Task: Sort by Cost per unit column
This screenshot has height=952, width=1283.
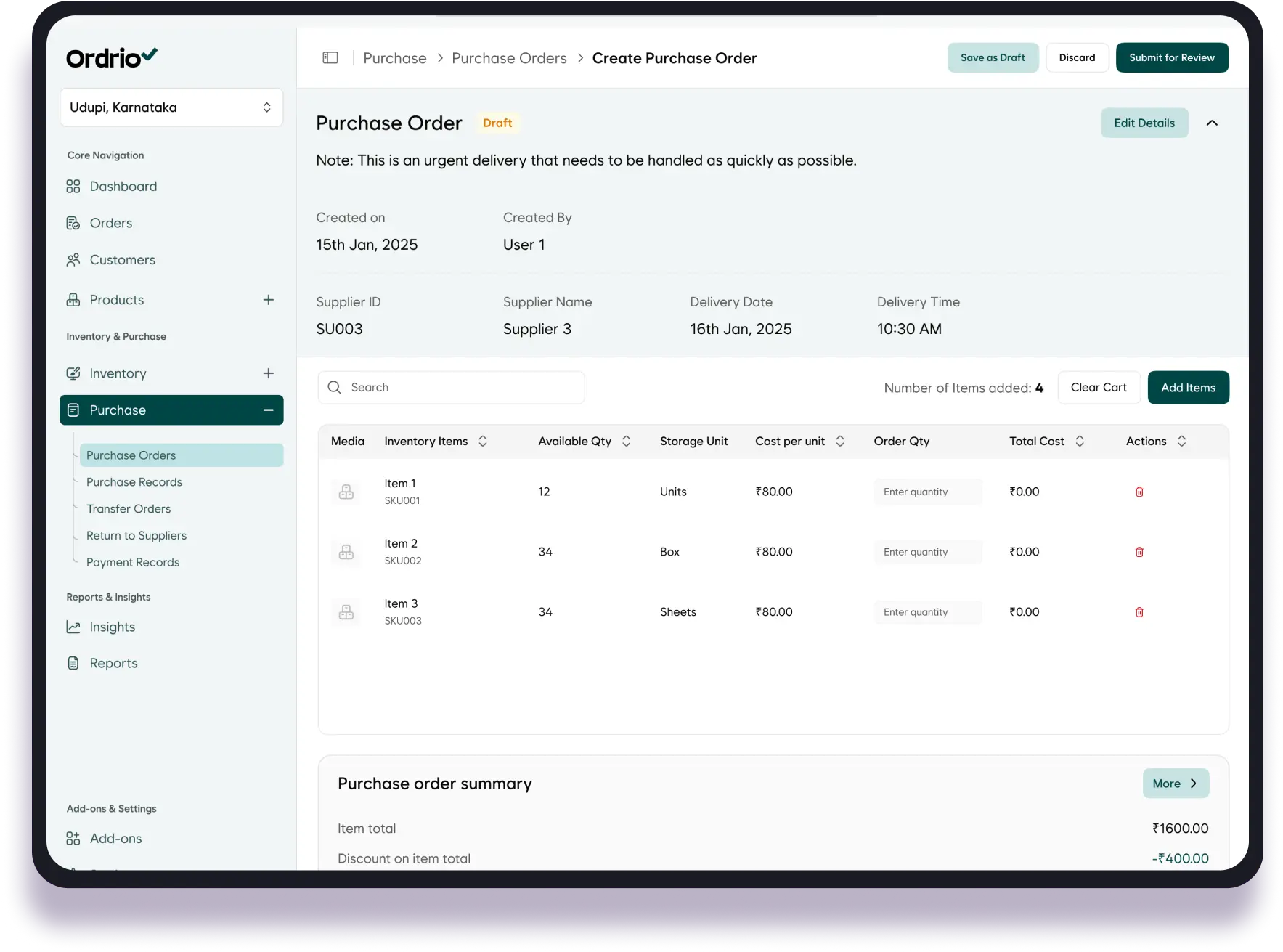Action: pos(840,442)
